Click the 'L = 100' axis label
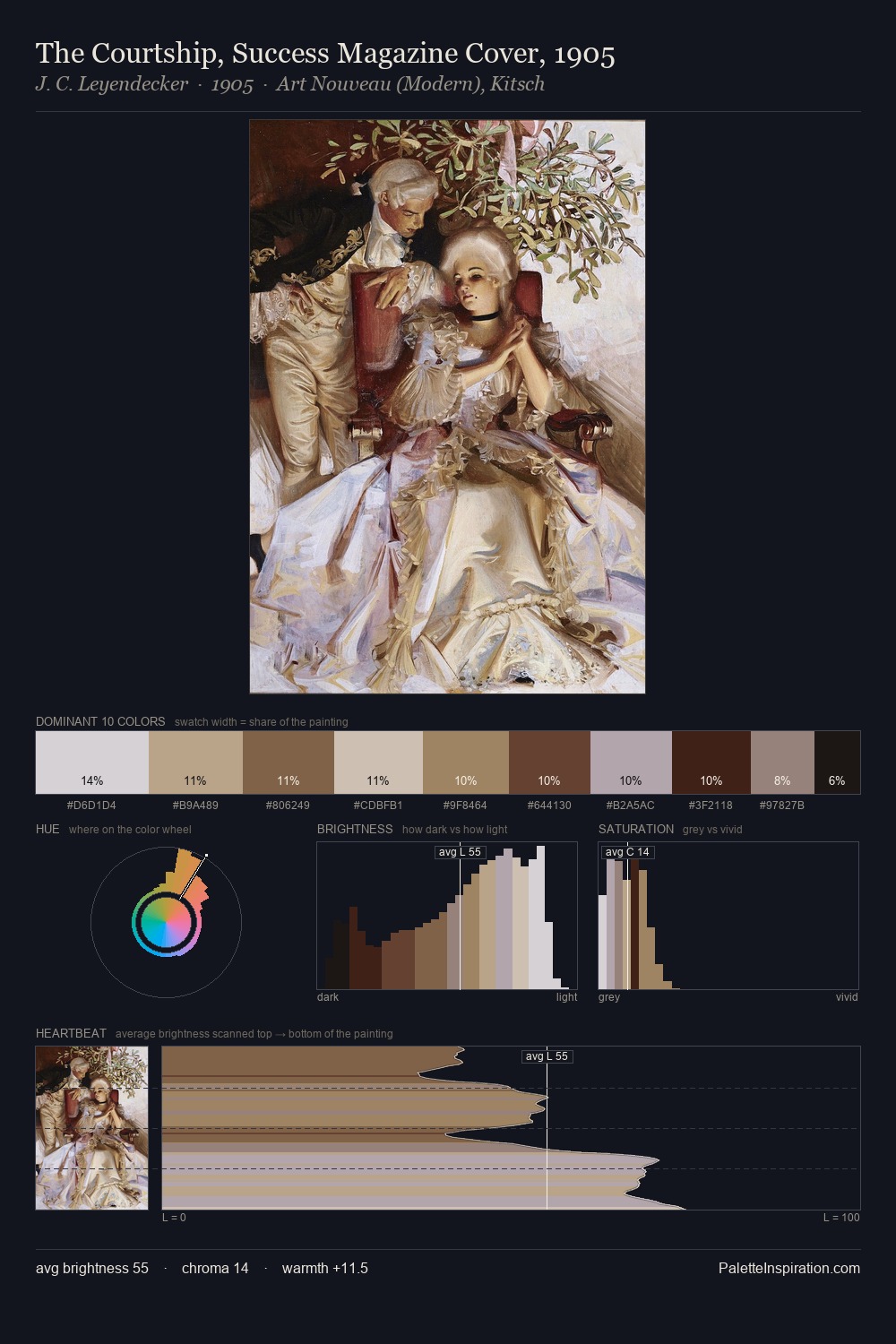 pyautogui.click(x=841, y=1218)
